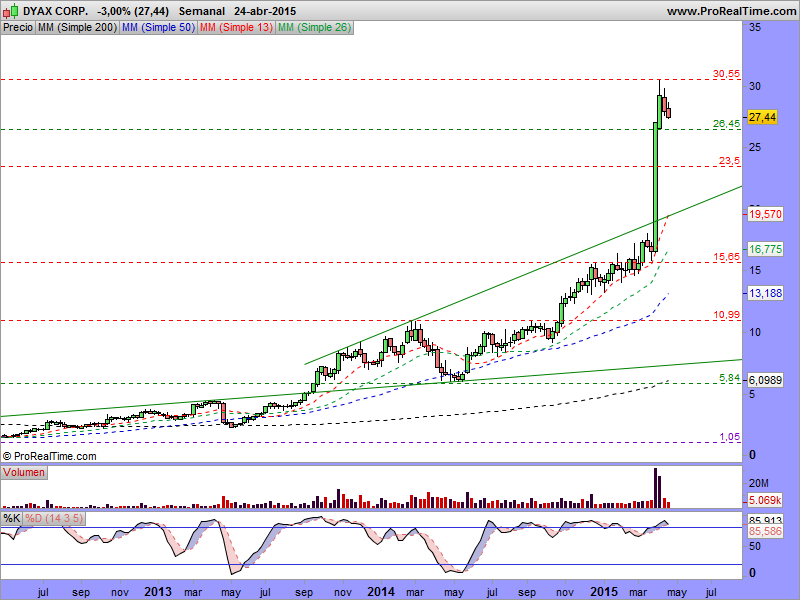Click the 6,0989 moving average price tag
Screen dimensions: 800x600
pyautogui.click(x=765, y=380)
